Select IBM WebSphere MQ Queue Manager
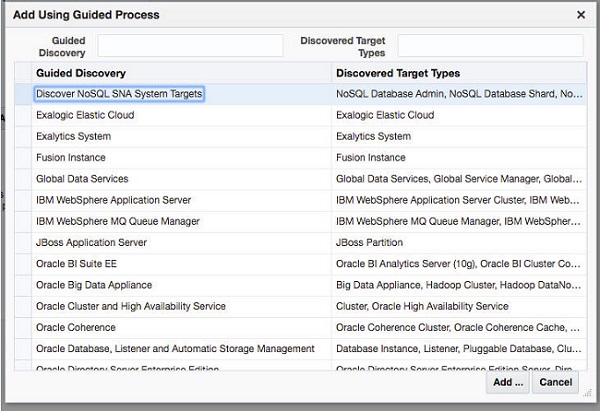 point(118,221)
